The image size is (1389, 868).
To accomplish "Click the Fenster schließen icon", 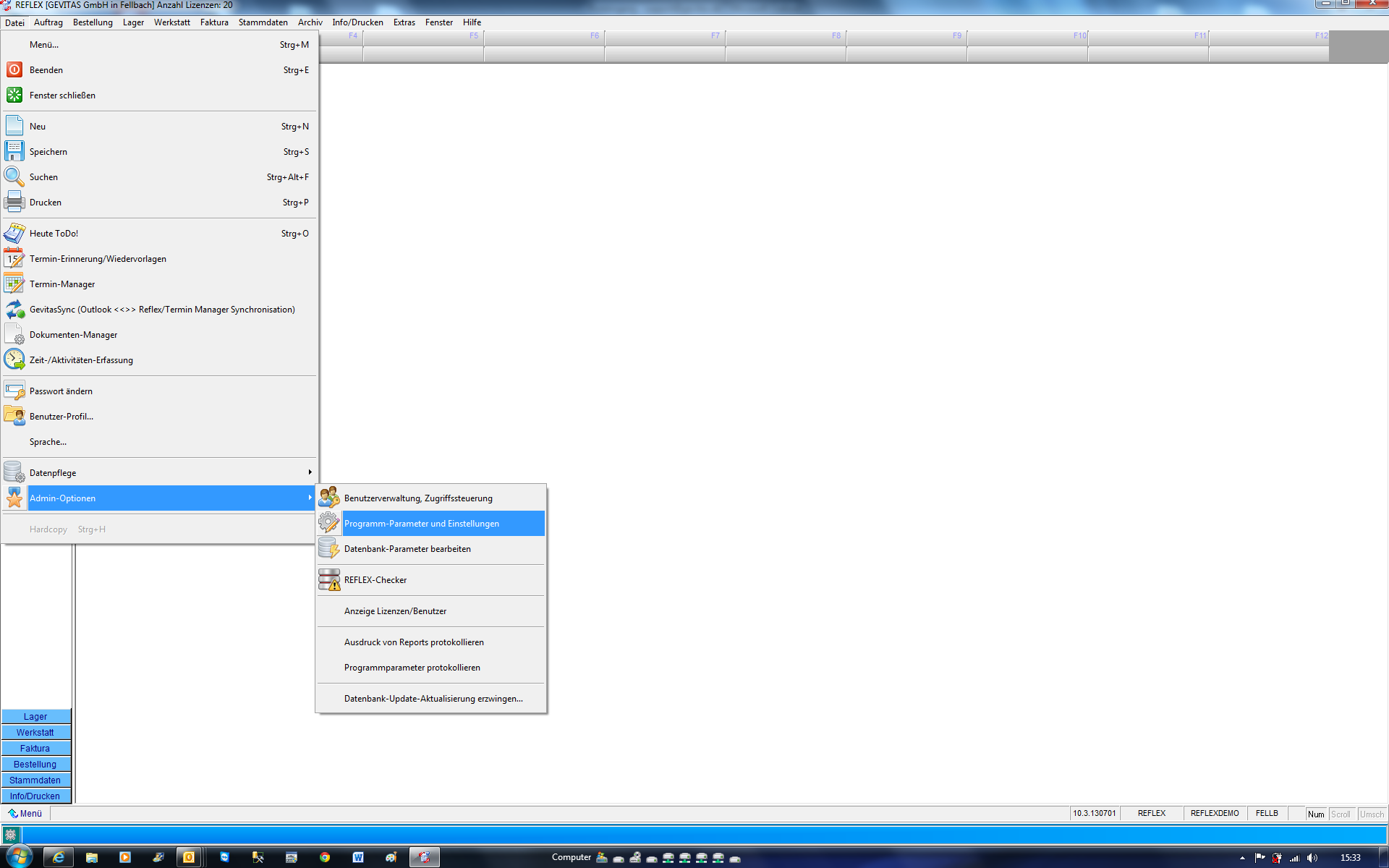I will [14, 95].
